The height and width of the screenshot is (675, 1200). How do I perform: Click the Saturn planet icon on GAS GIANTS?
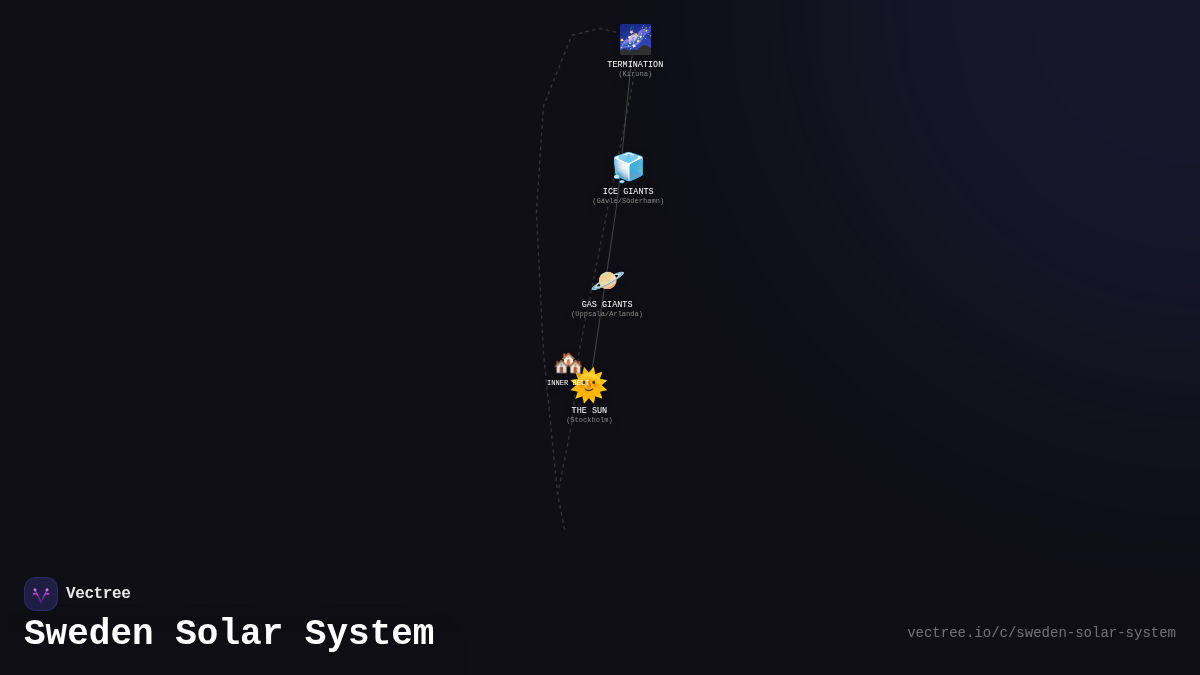(x=607, y=281)
